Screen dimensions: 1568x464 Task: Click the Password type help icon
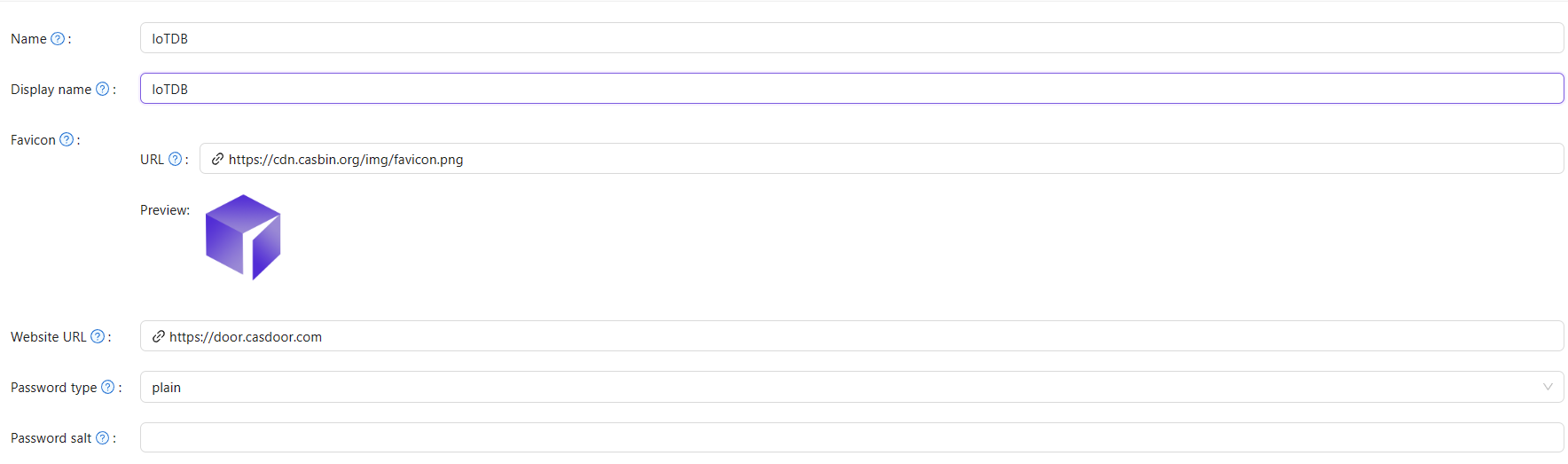point(108,388)
